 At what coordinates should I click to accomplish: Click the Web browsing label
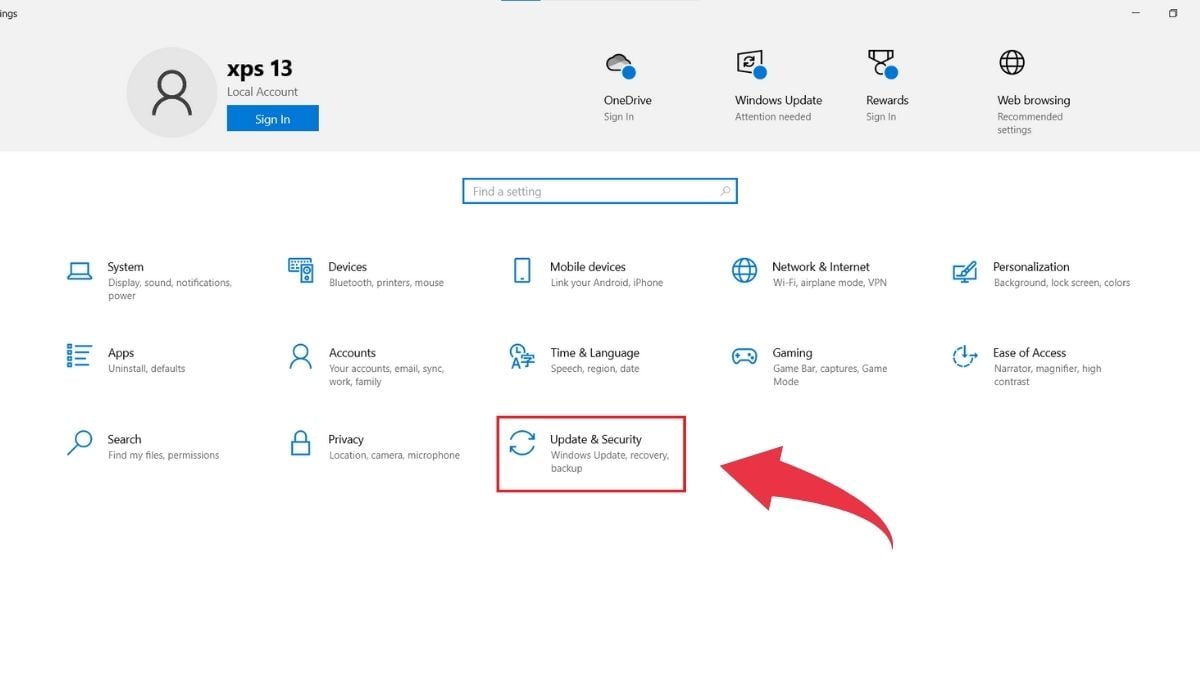coord(1033,100)
